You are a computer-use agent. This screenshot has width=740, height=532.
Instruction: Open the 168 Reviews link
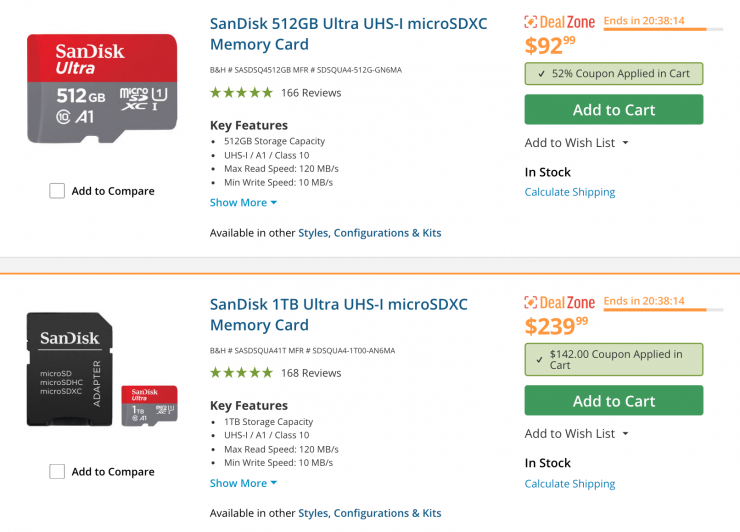coord(311,373)
